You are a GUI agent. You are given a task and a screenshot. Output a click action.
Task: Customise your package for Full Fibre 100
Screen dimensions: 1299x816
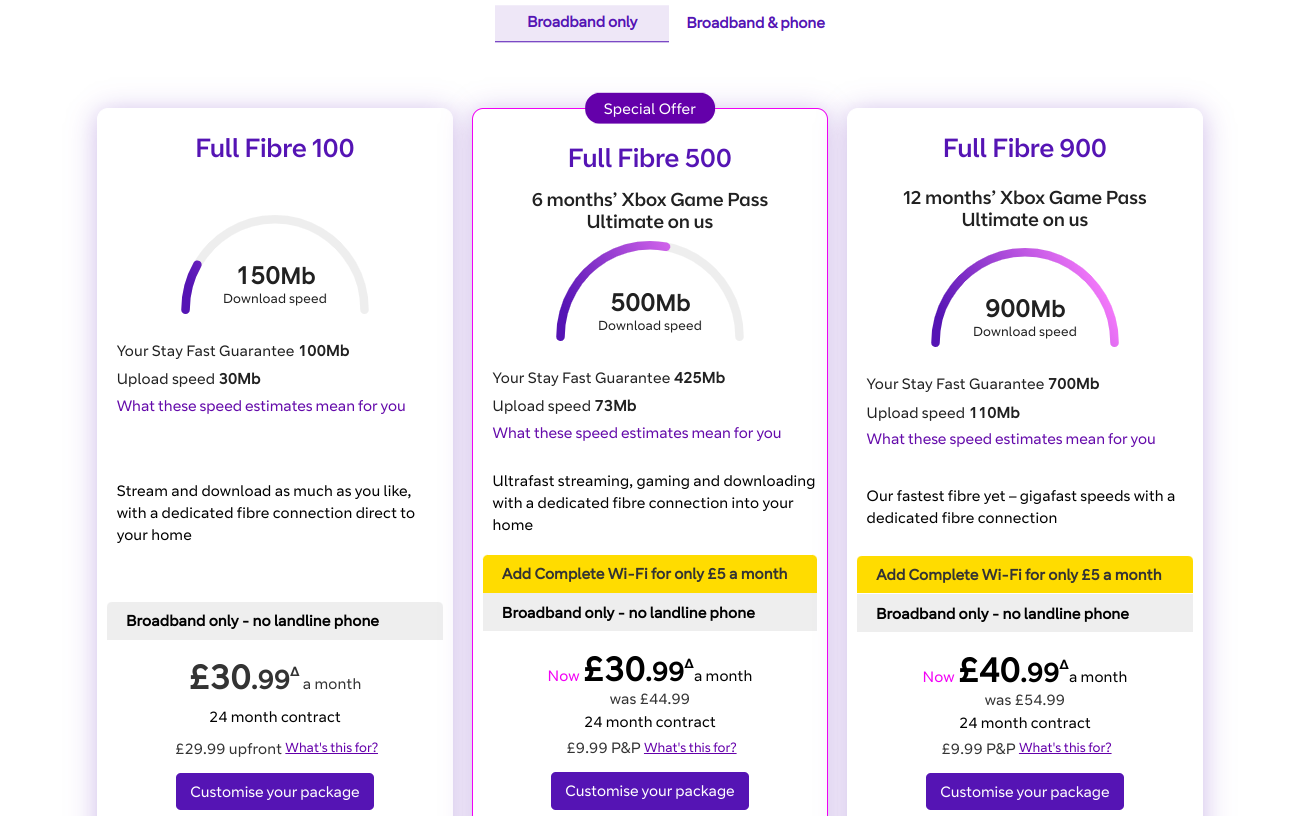click(274, 791)
